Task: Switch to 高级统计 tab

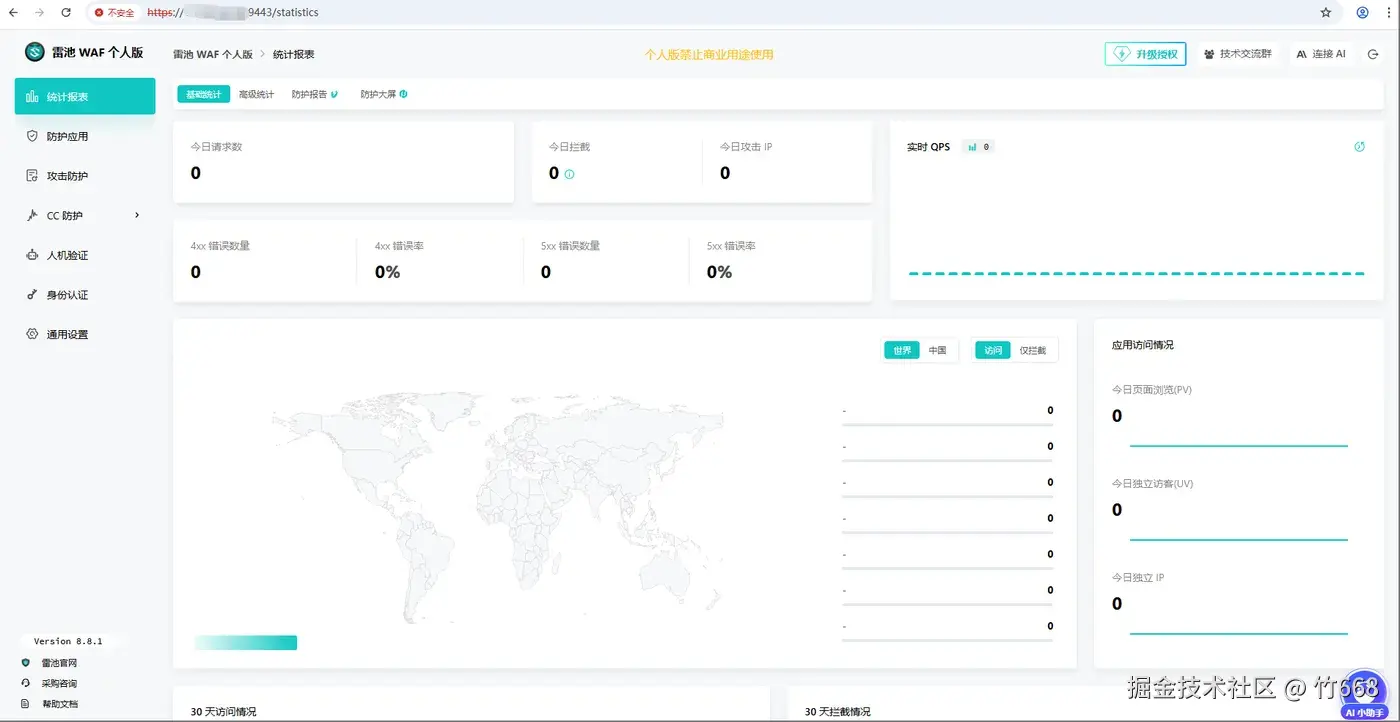Action: point(256,94)
